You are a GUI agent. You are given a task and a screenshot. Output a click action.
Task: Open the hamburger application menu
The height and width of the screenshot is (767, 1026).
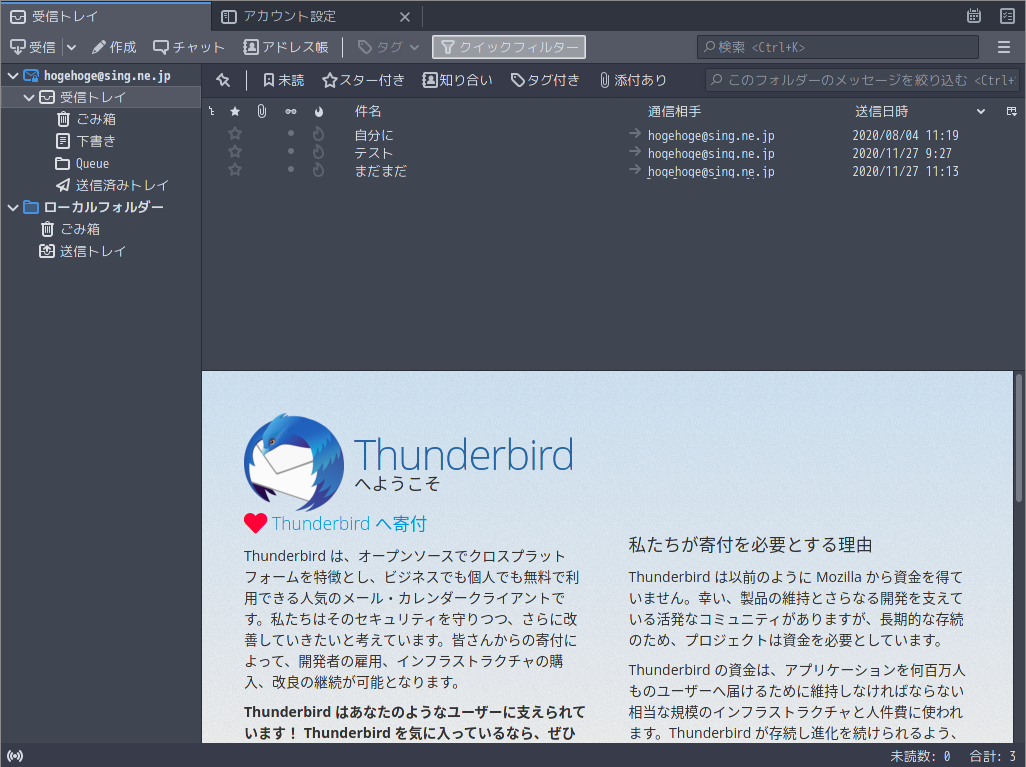click(x=1004, y=47)
